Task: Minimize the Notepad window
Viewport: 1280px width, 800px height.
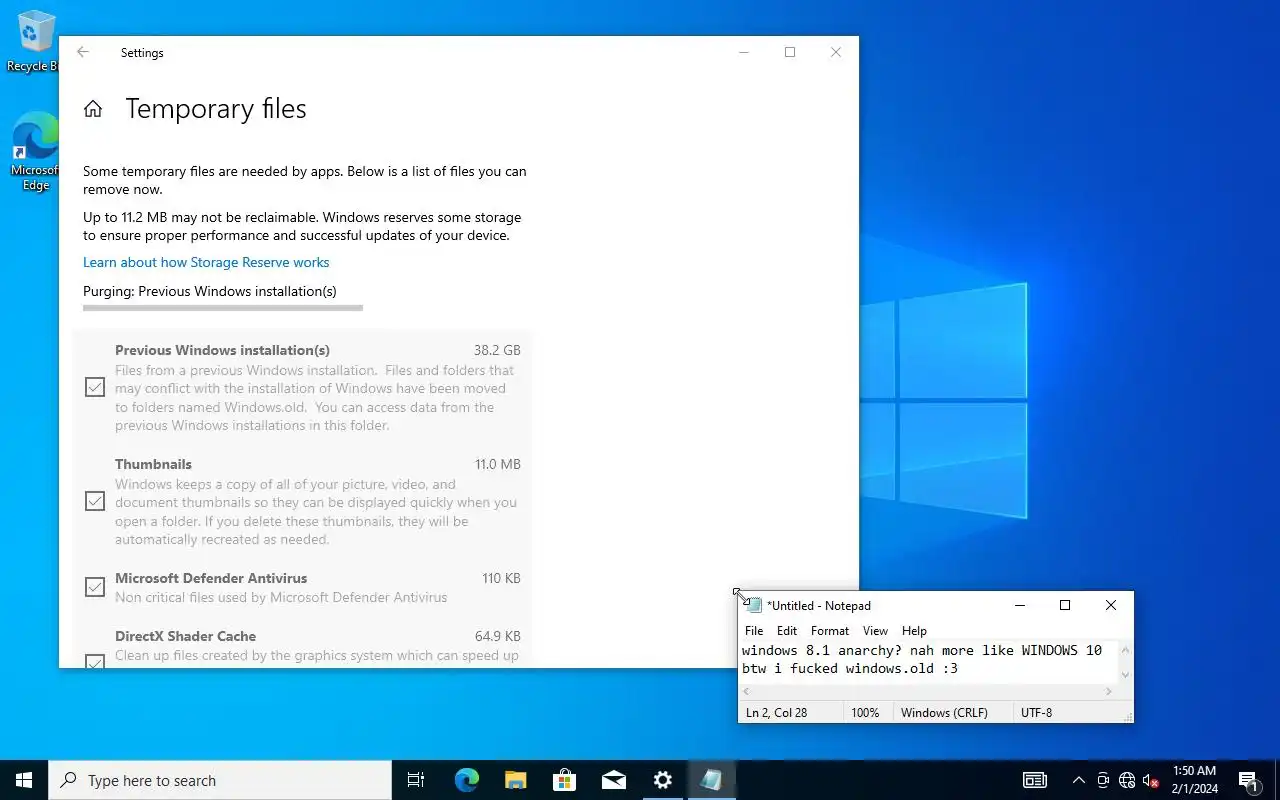Action: pos(1019,605)
